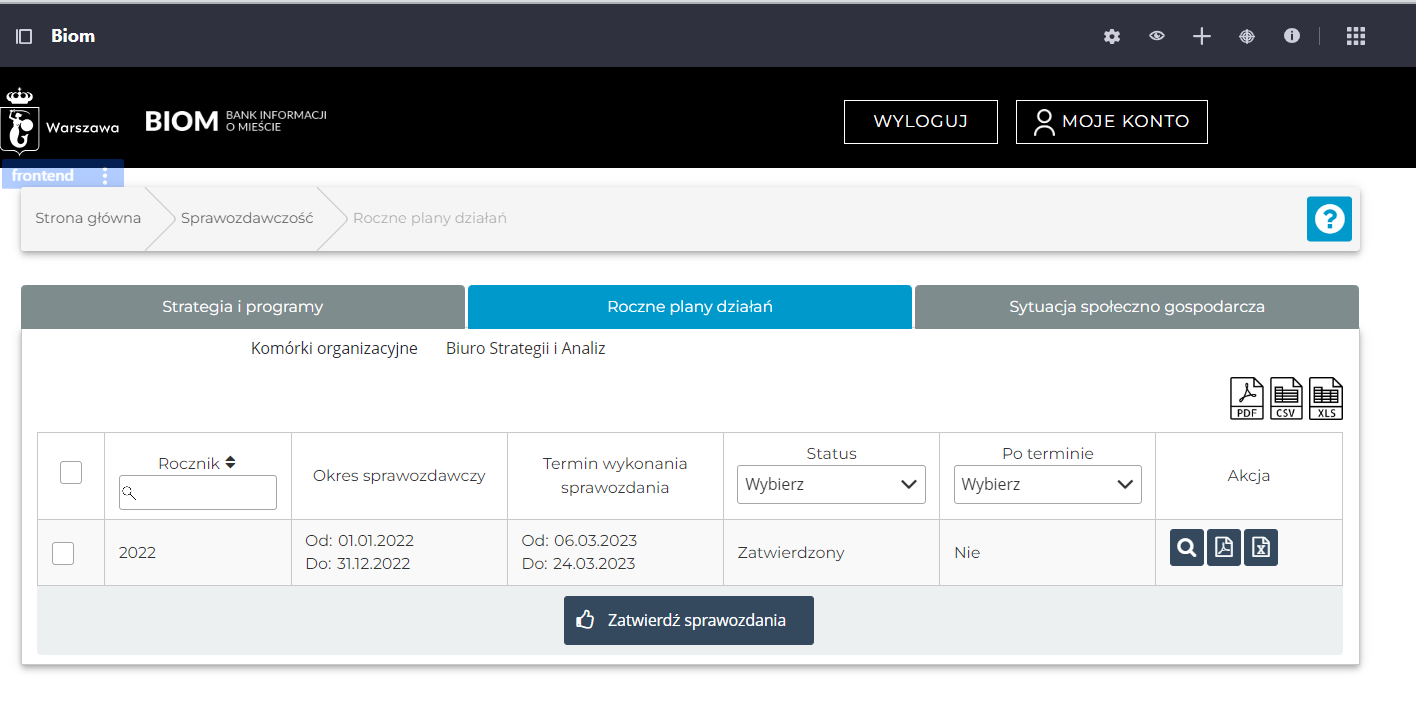Export table using the CSV icon
Screen dimensions: 1416x702
(1286, 399)
